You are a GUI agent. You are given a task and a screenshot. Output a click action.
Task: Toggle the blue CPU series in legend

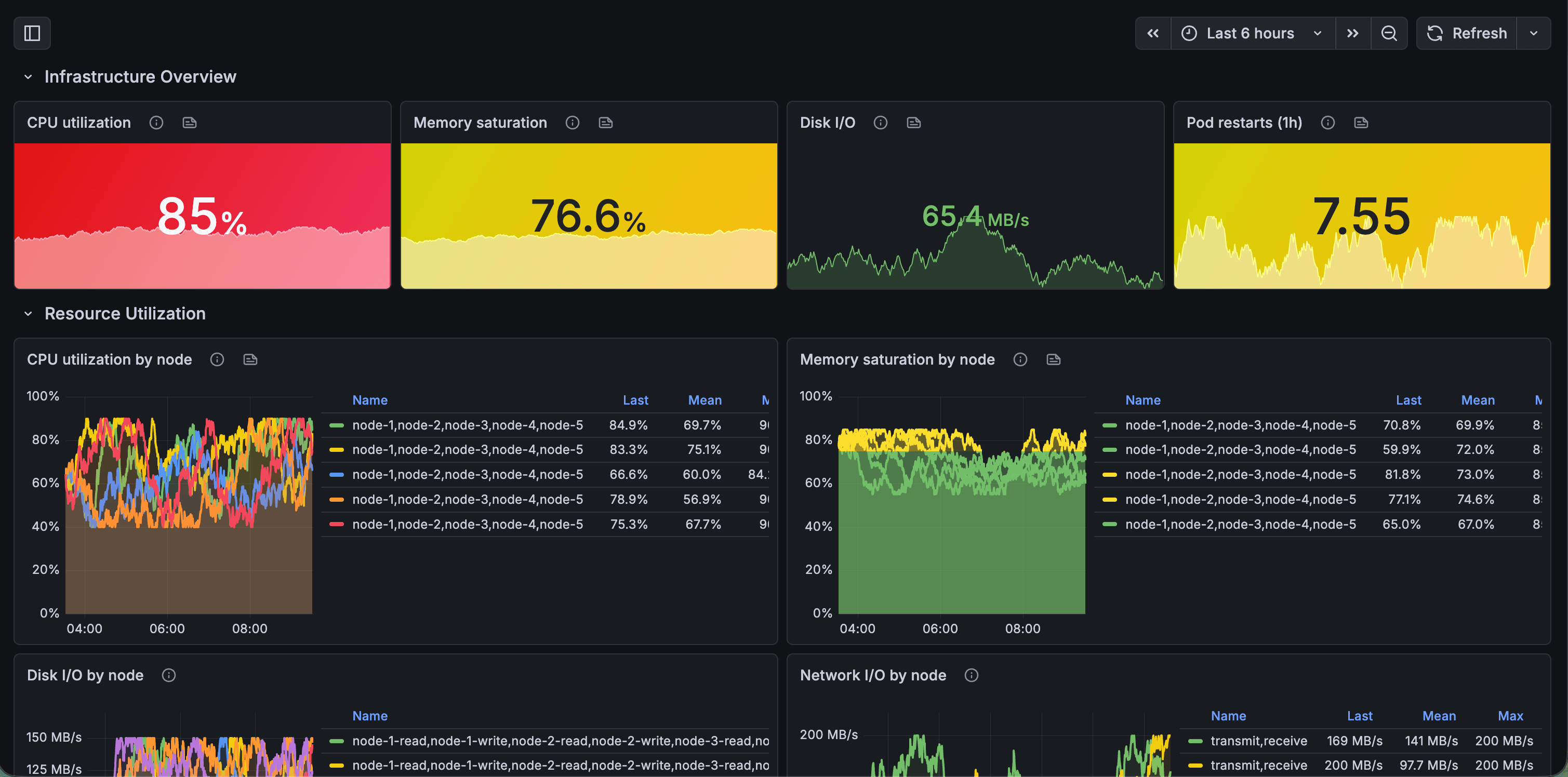tap(467, 475)
